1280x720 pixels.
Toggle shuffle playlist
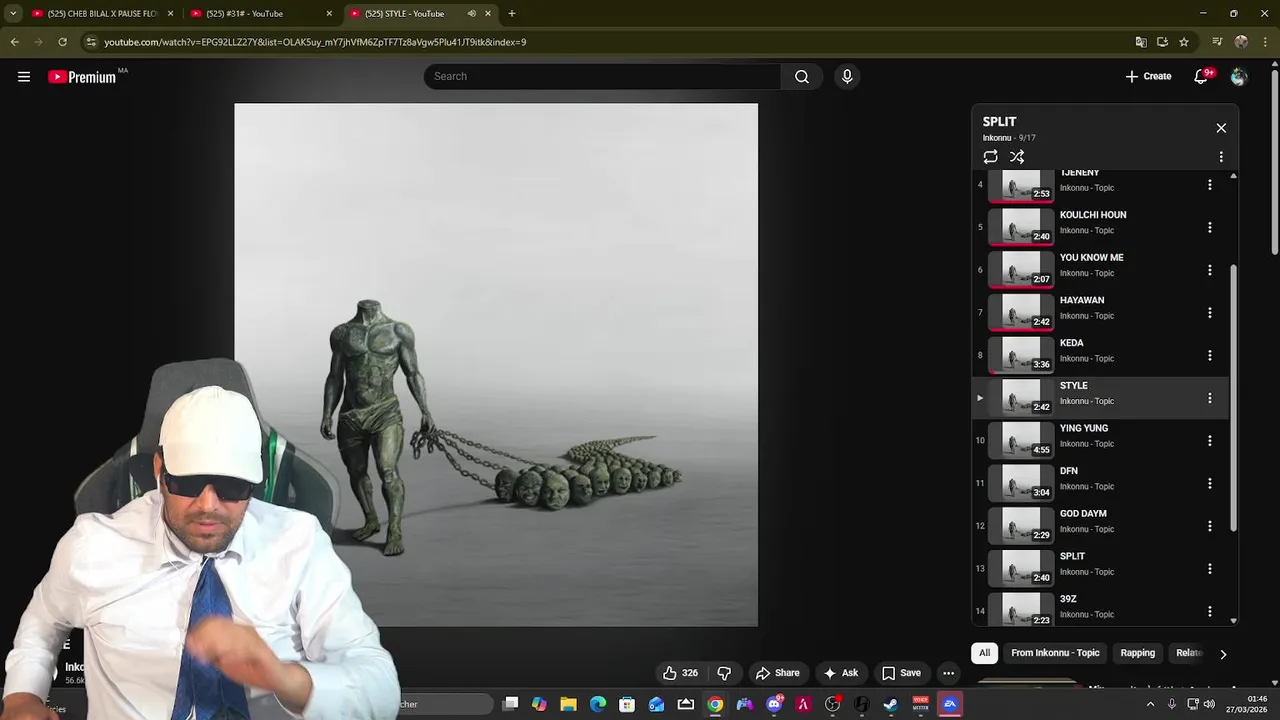click(1017, 157)
